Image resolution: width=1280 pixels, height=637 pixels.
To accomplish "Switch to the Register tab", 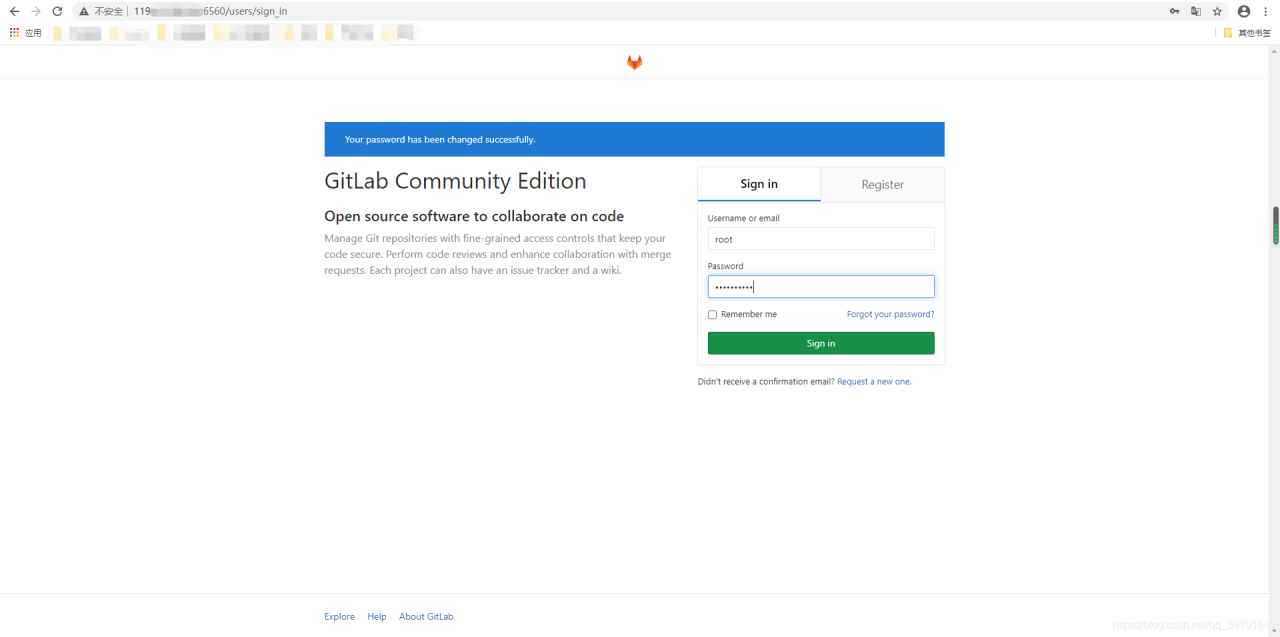I will pyautogui.click(x=882, y=184).
